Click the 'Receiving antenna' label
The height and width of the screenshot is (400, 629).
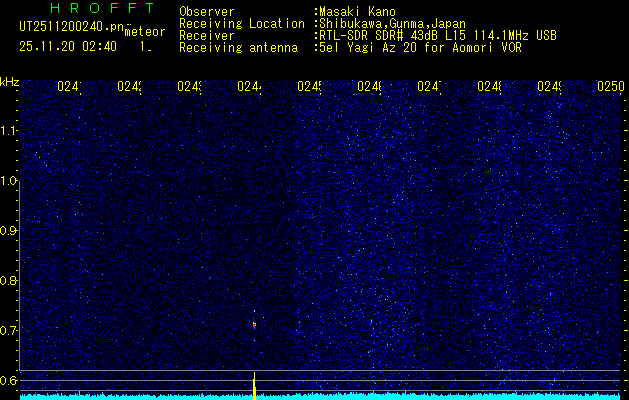238,48
